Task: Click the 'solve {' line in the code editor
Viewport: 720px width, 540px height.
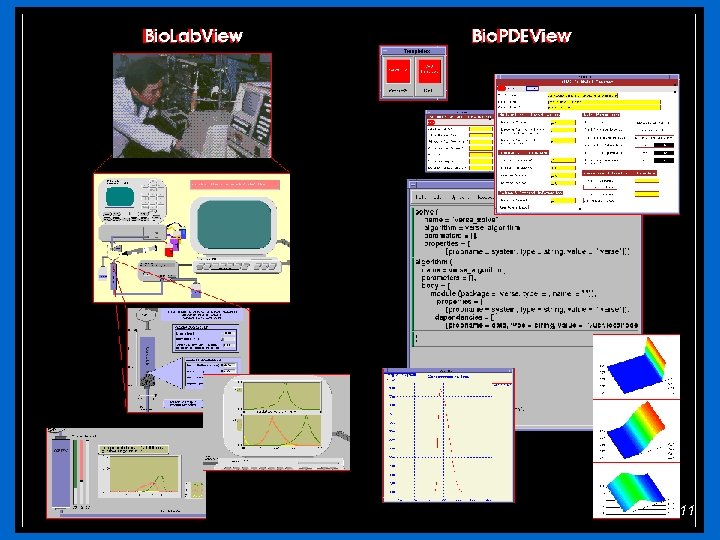Action: click(427, 212)
